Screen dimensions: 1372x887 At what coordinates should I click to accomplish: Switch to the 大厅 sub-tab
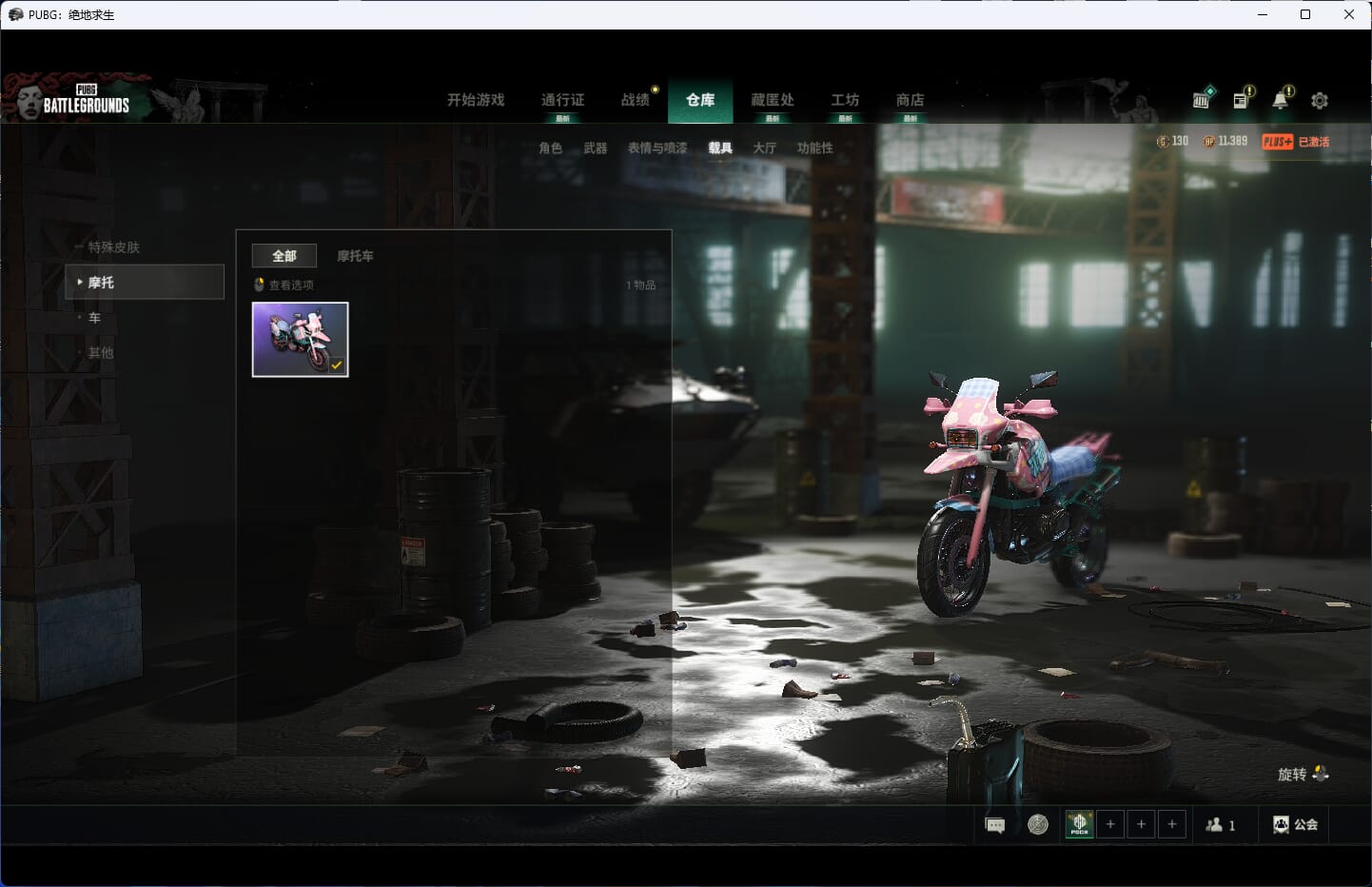point(764,148)
